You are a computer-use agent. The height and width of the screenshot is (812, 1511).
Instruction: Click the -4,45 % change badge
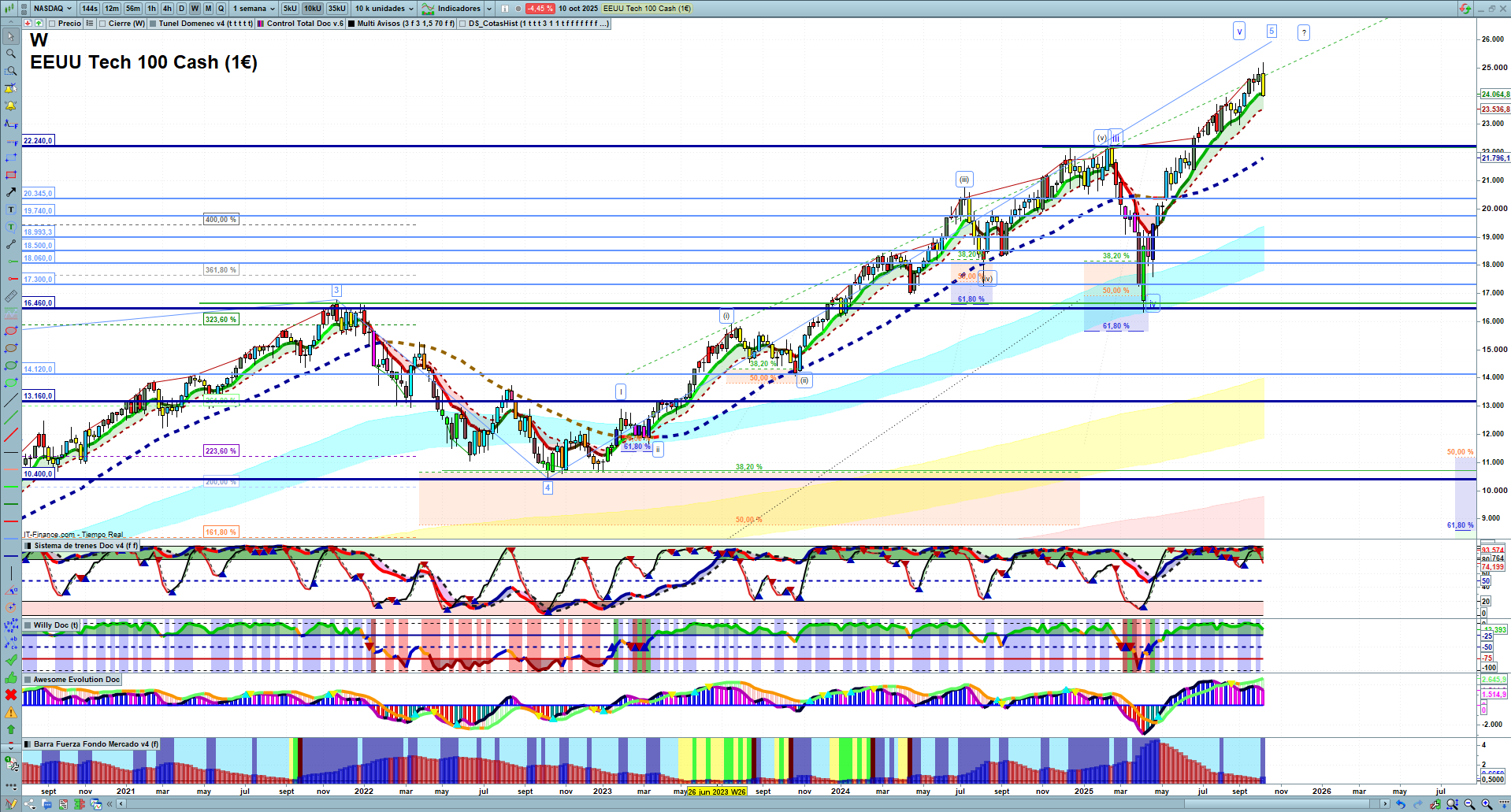pos(540,9)
